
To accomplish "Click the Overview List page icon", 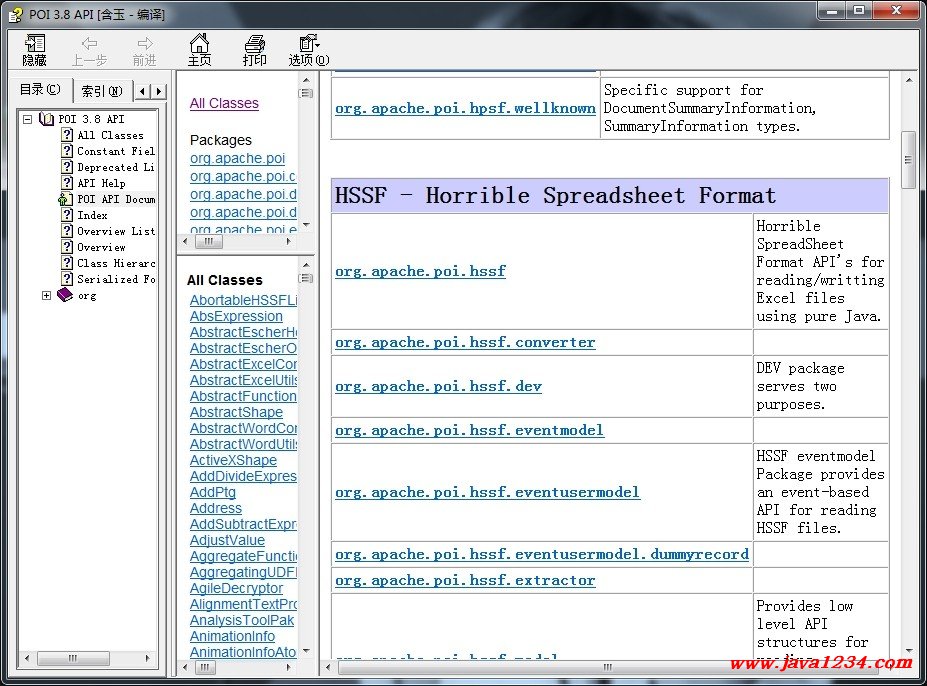I will [x=67, y=231].
